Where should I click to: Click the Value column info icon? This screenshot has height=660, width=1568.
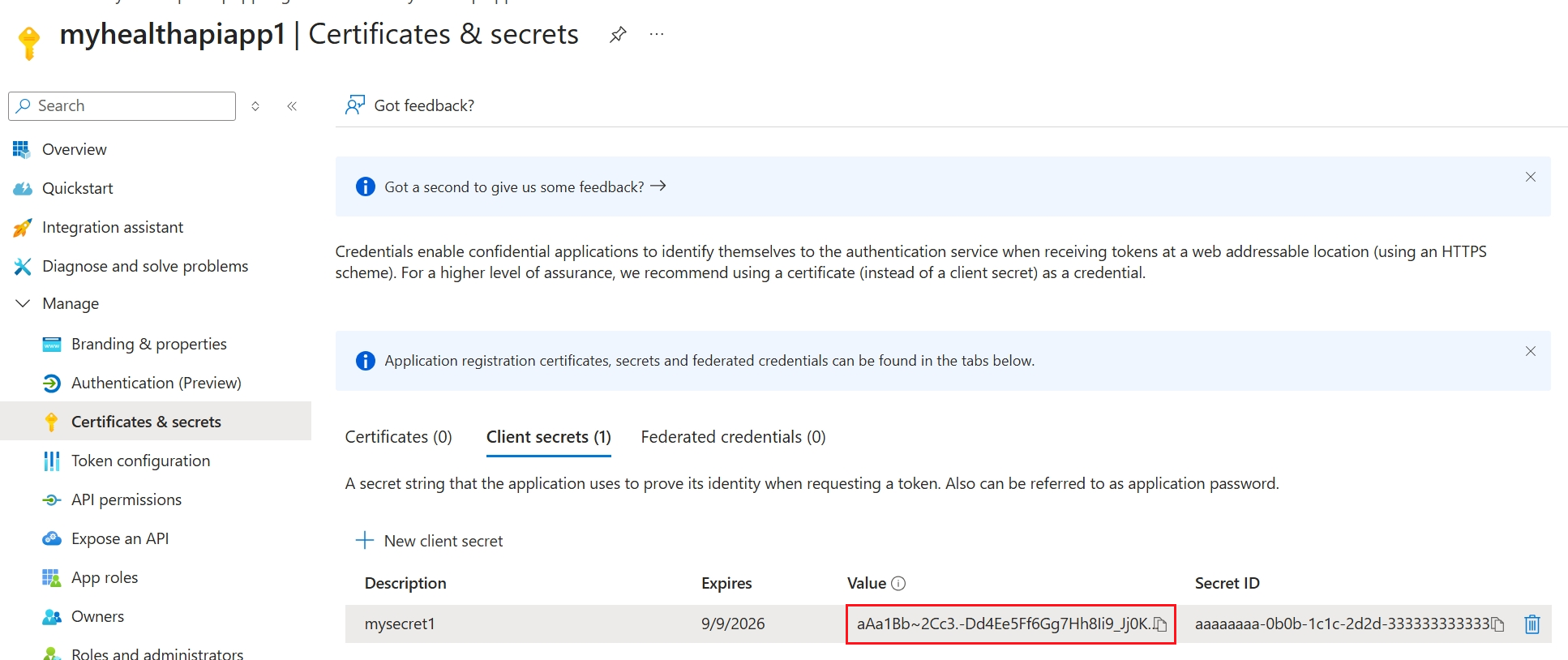point(898,583)
